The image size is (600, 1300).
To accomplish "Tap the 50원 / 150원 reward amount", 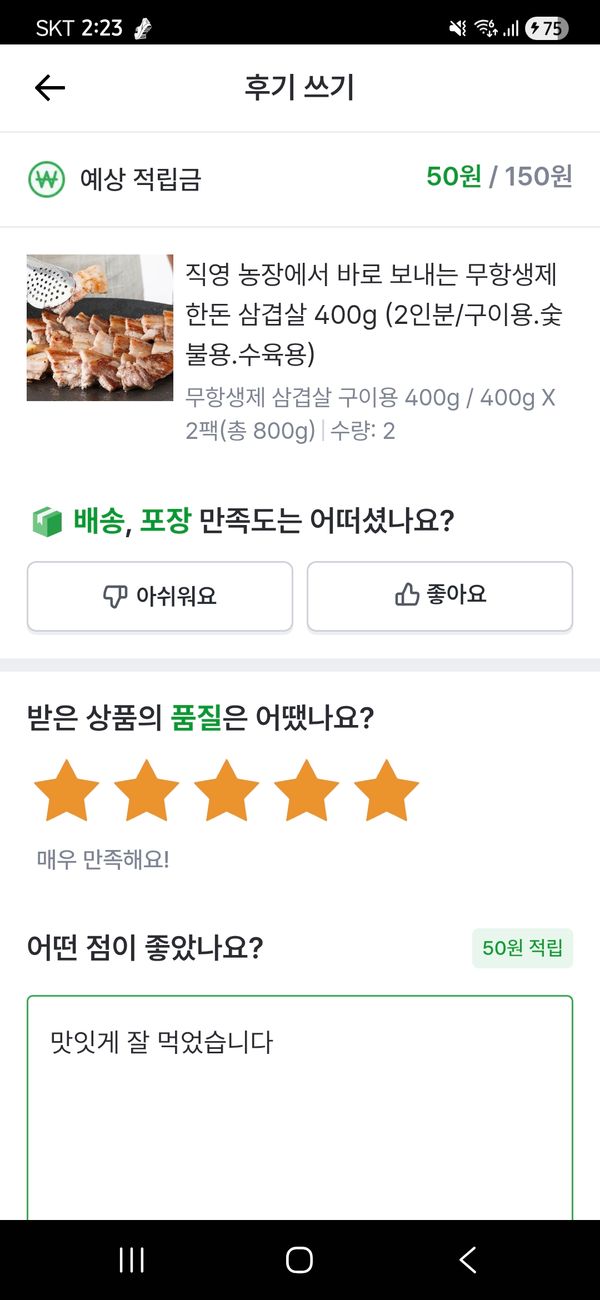I will click(x=499, y=177).
